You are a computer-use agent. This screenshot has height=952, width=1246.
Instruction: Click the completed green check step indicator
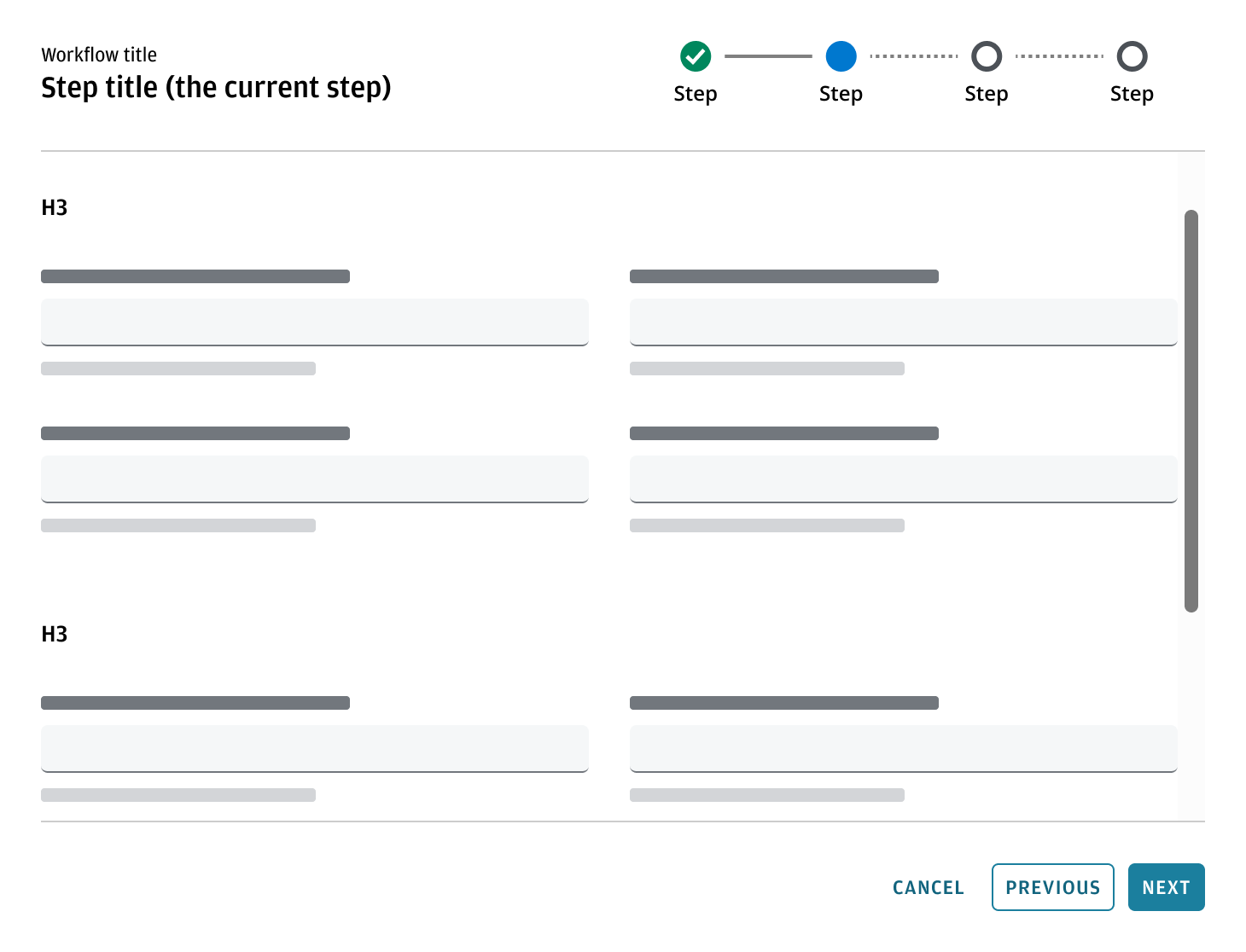[695, 55]
